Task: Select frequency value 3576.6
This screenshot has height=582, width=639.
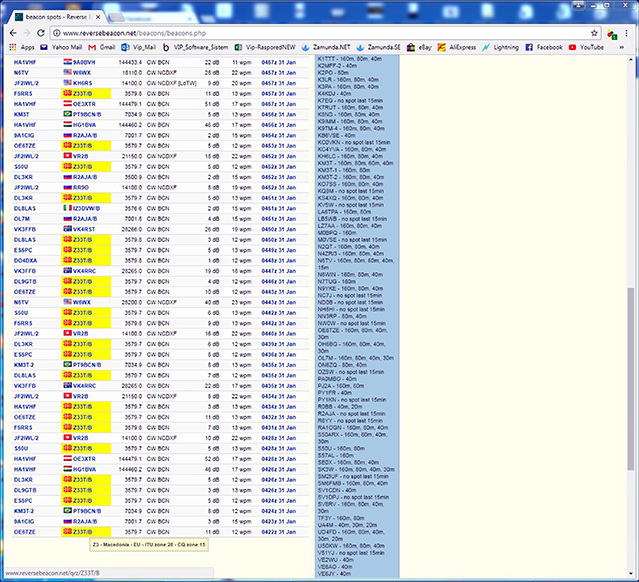Action: click(x=133, y=208)
